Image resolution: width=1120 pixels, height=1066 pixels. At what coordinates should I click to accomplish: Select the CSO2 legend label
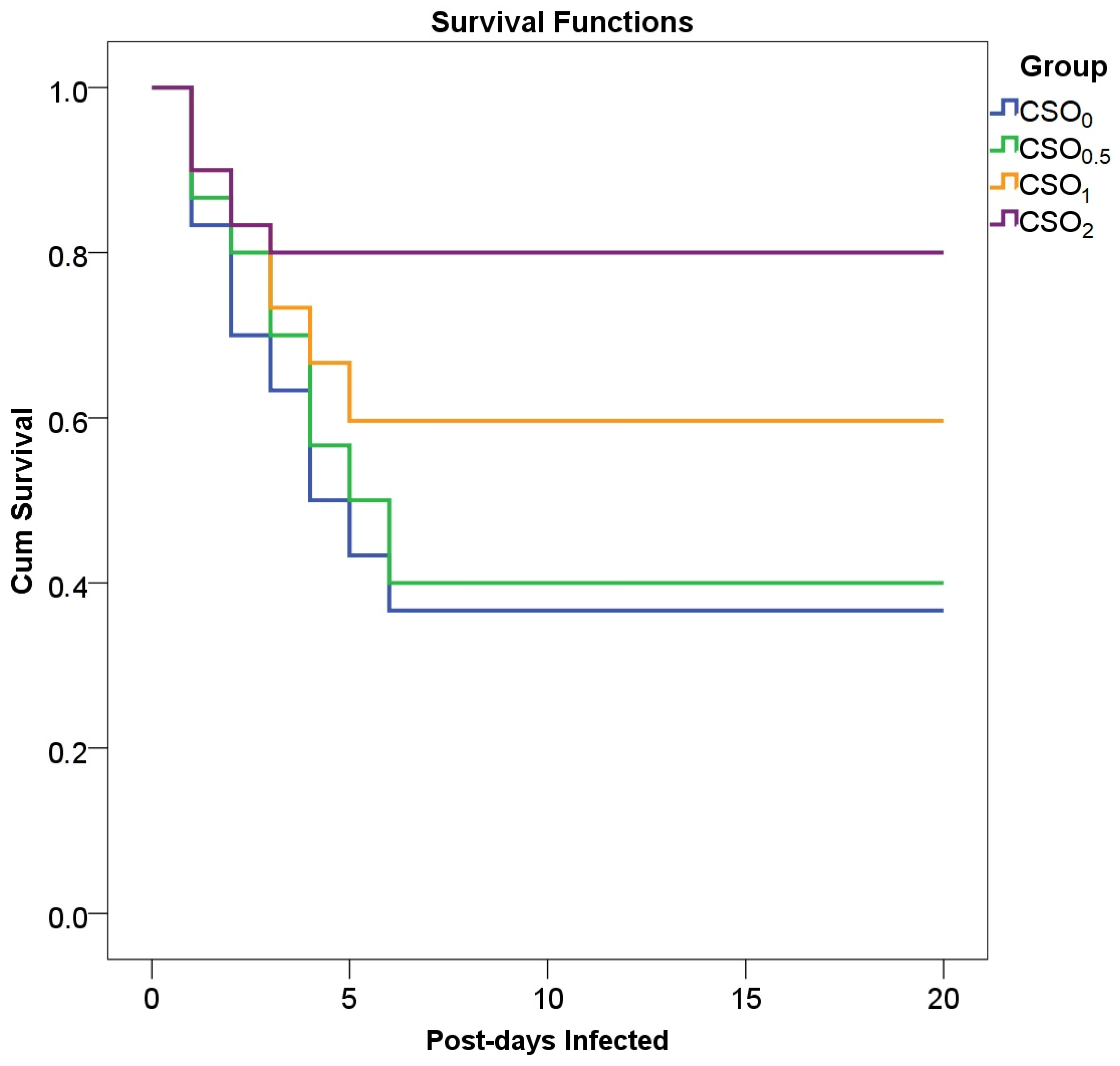point(1056,223)
